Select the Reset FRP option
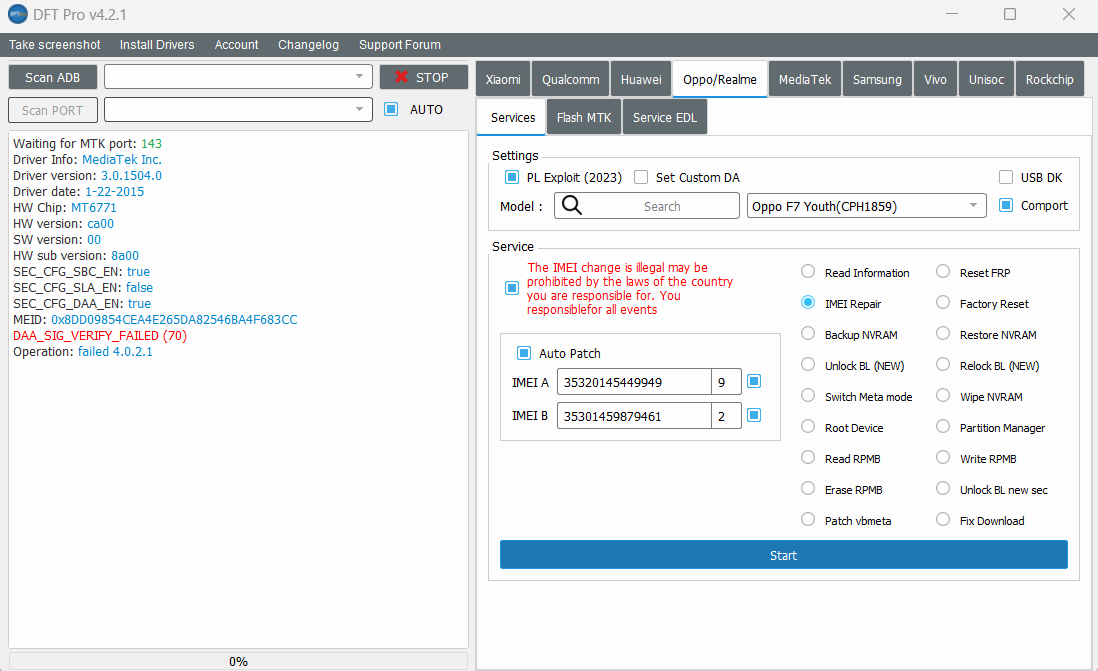The width and height of the screenshot is (1098, 671). [943, 272]
